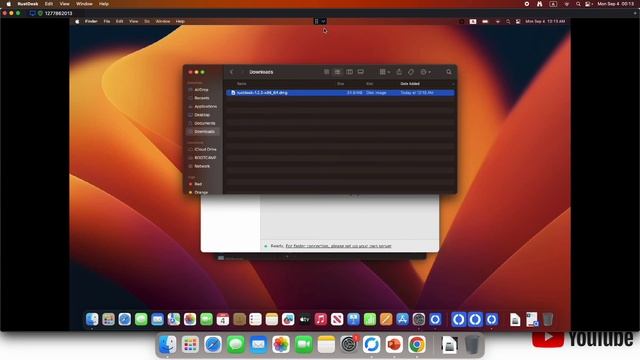Image resolution: width=640 pixels, height=360 pixels.
Task: Open BOOTCAMP volume in the Finder sidebar
Action: [205, 158]
